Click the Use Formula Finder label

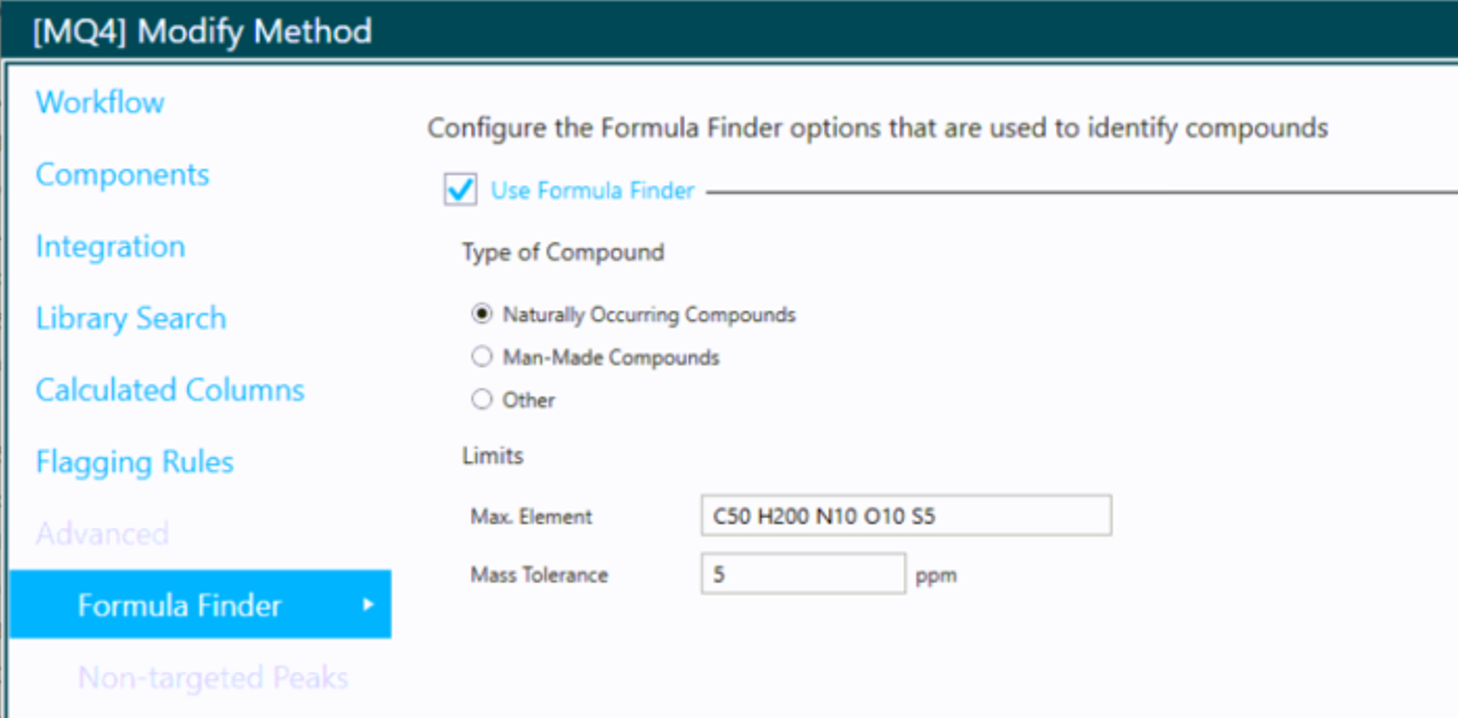pos(592,190)
